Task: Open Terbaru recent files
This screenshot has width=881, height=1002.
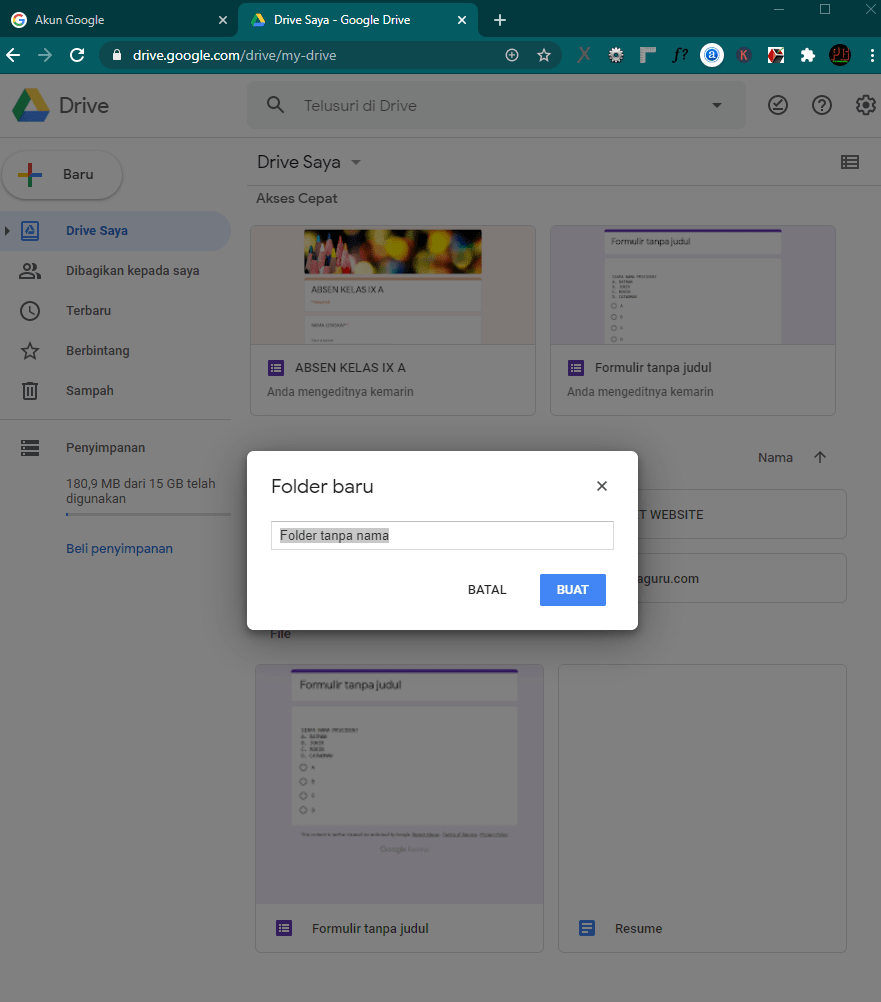Action: (116, 311)
